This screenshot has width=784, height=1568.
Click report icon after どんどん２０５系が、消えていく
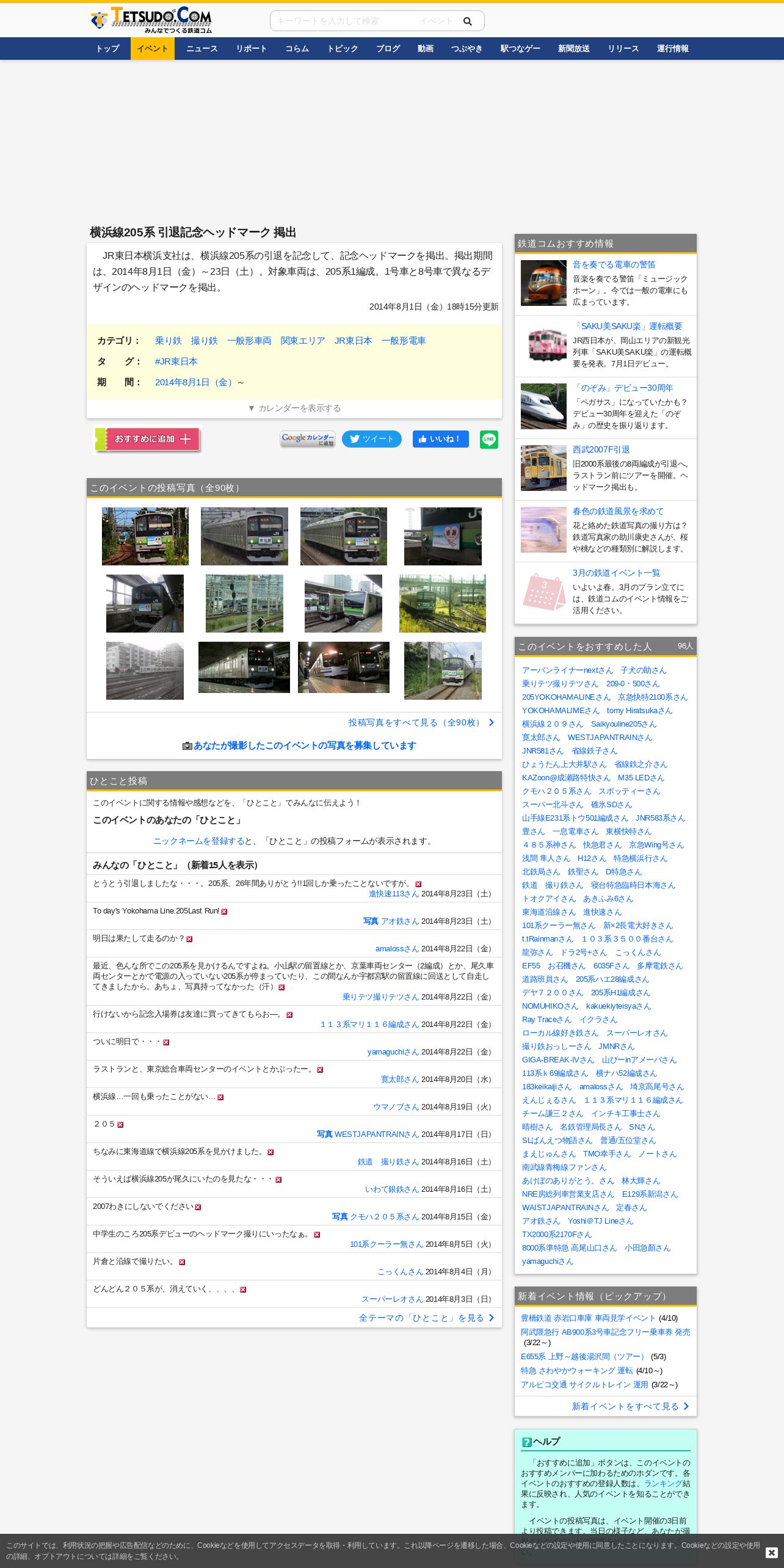pyautogui.click(x=243, y=1290)
